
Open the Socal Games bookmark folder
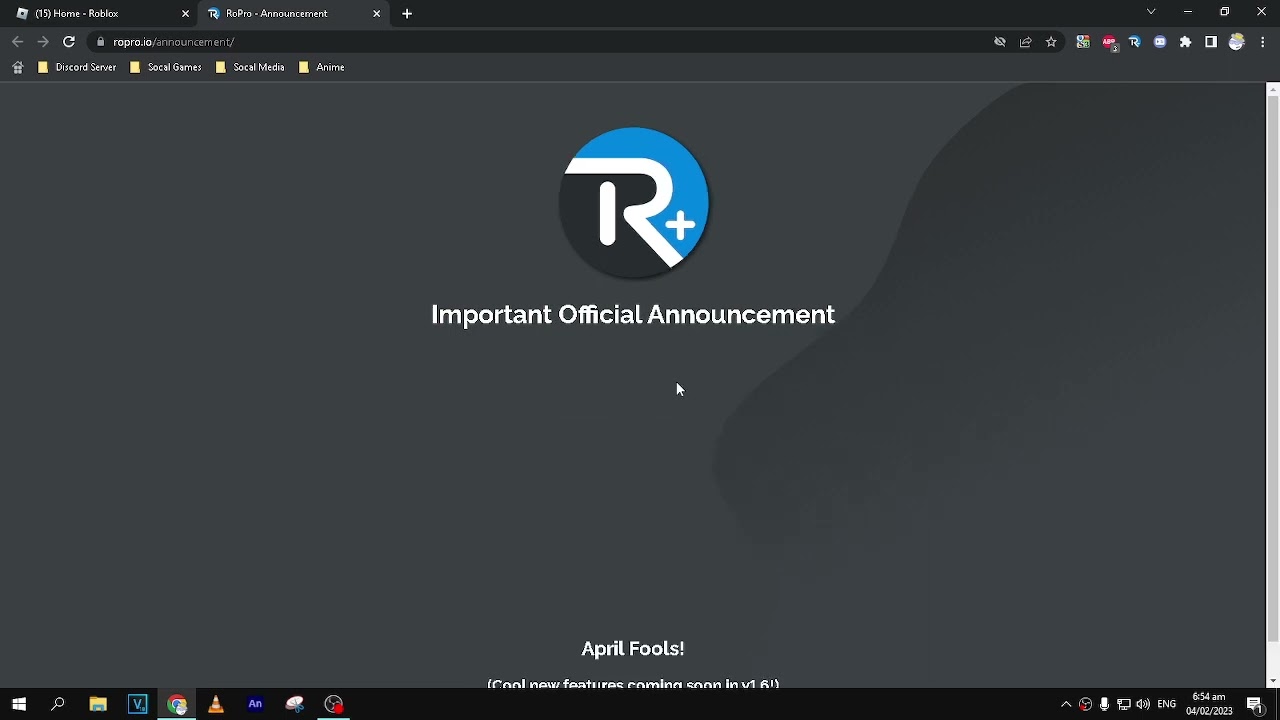(166, 67)
